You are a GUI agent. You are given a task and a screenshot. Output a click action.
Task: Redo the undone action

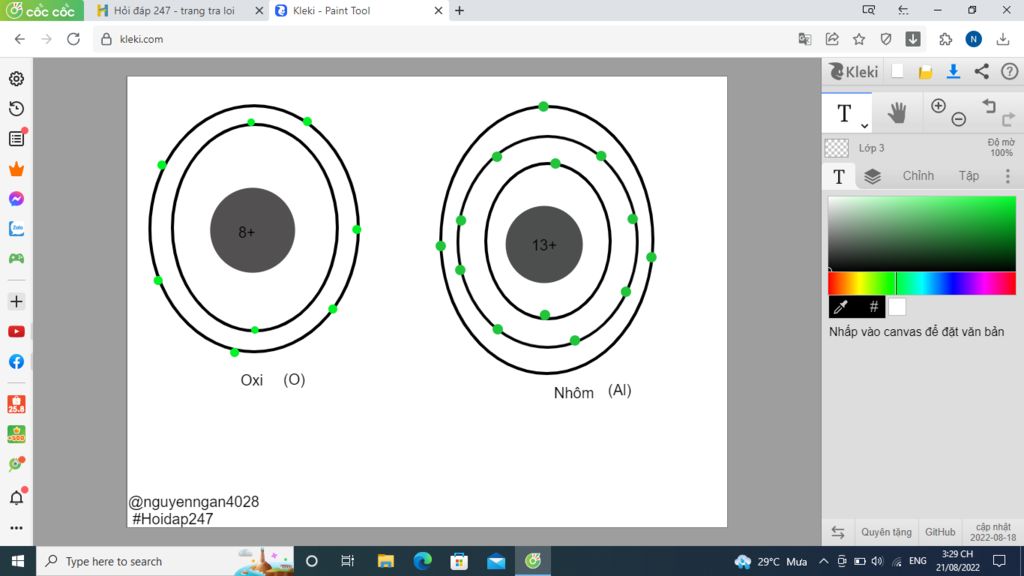point(1008,119)
